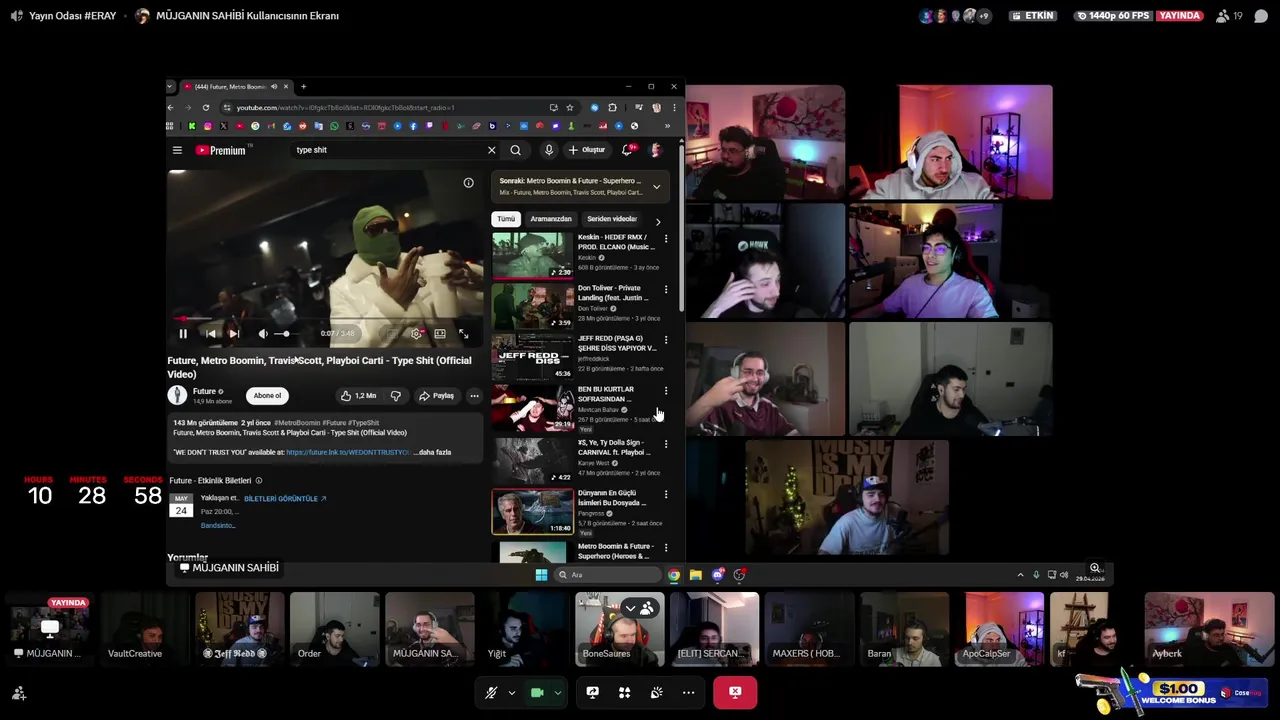Image resolution: width=1280 pixels, height=720 pixels.
Task: Select the Seriden videolar filter chip
Action: [612, 219]
